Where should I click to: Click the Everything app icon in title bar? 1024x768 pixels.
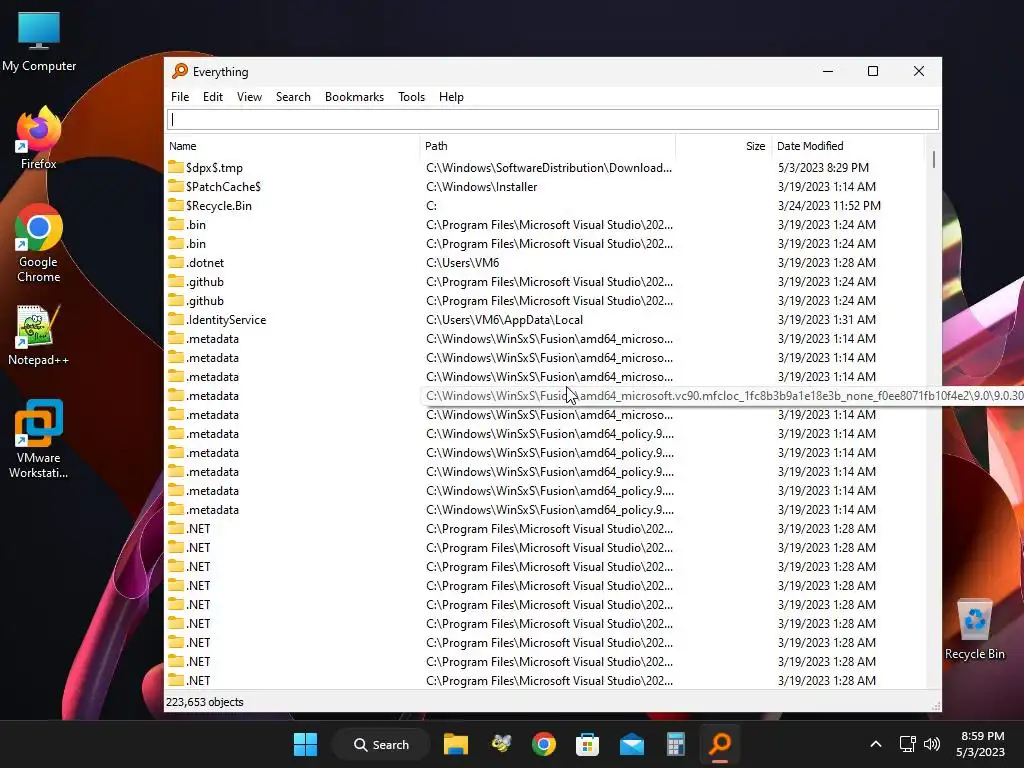click(x=180, y=71)
